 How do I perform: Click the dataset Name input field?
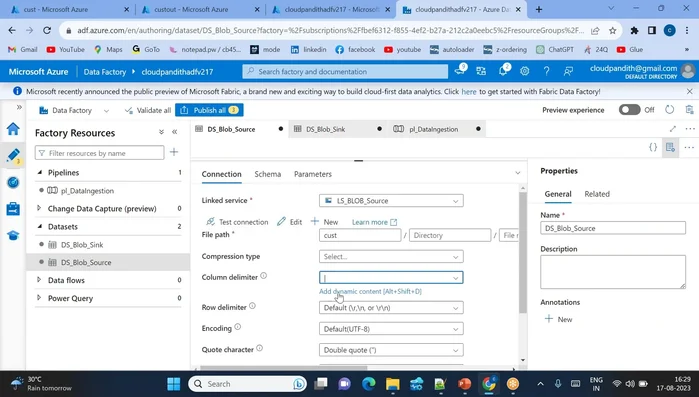[613, 228]
